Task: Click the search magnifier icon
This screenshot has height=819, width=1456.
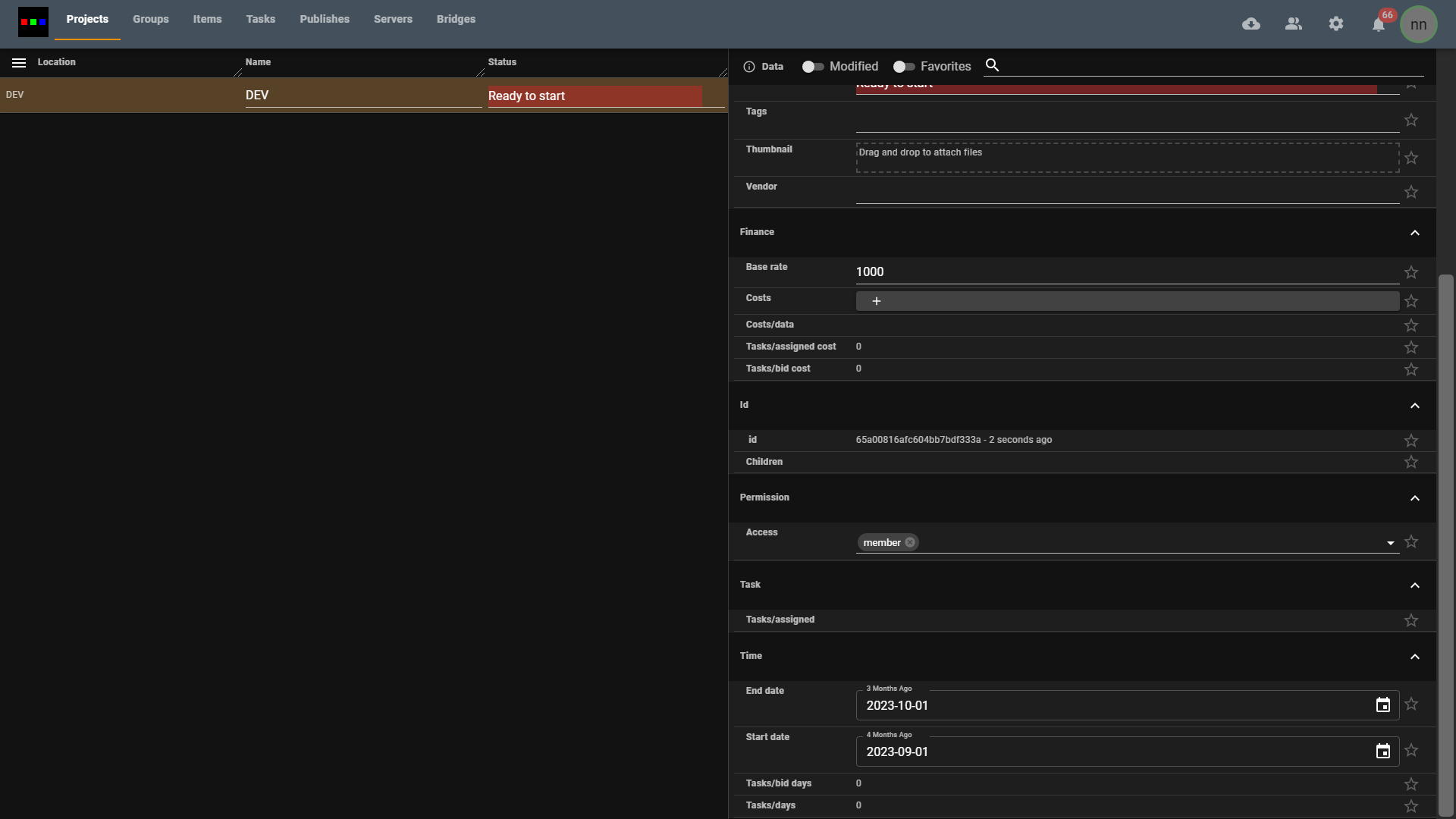Action: point(992,65)
